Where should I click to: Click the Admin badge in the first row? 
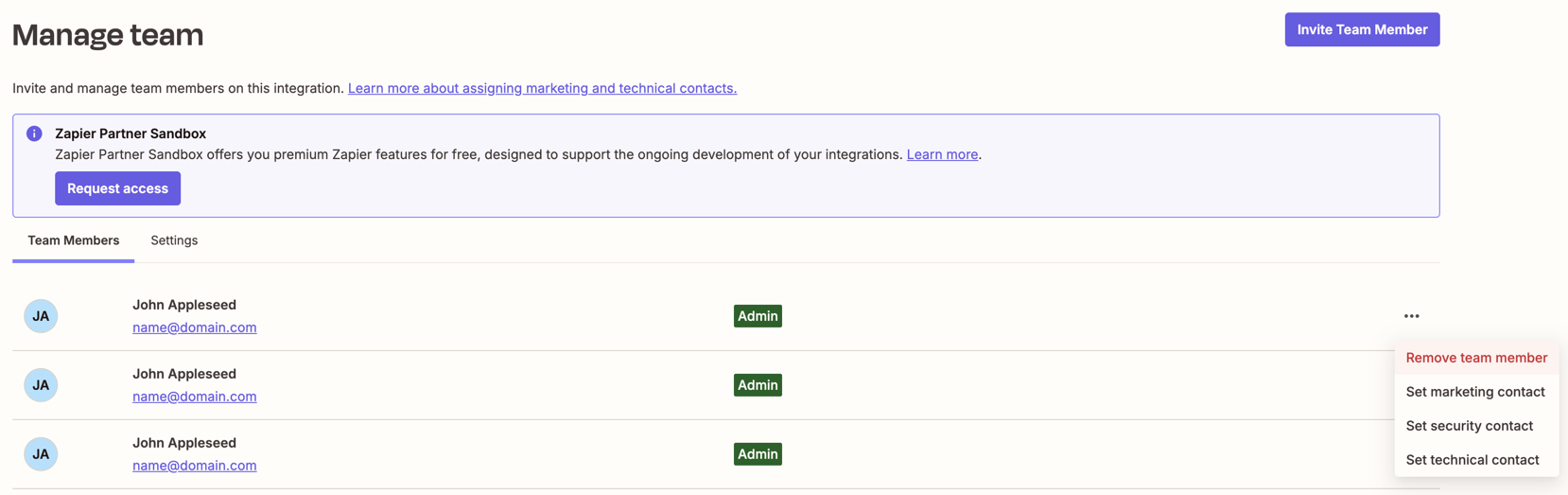[x=758, y=316]
